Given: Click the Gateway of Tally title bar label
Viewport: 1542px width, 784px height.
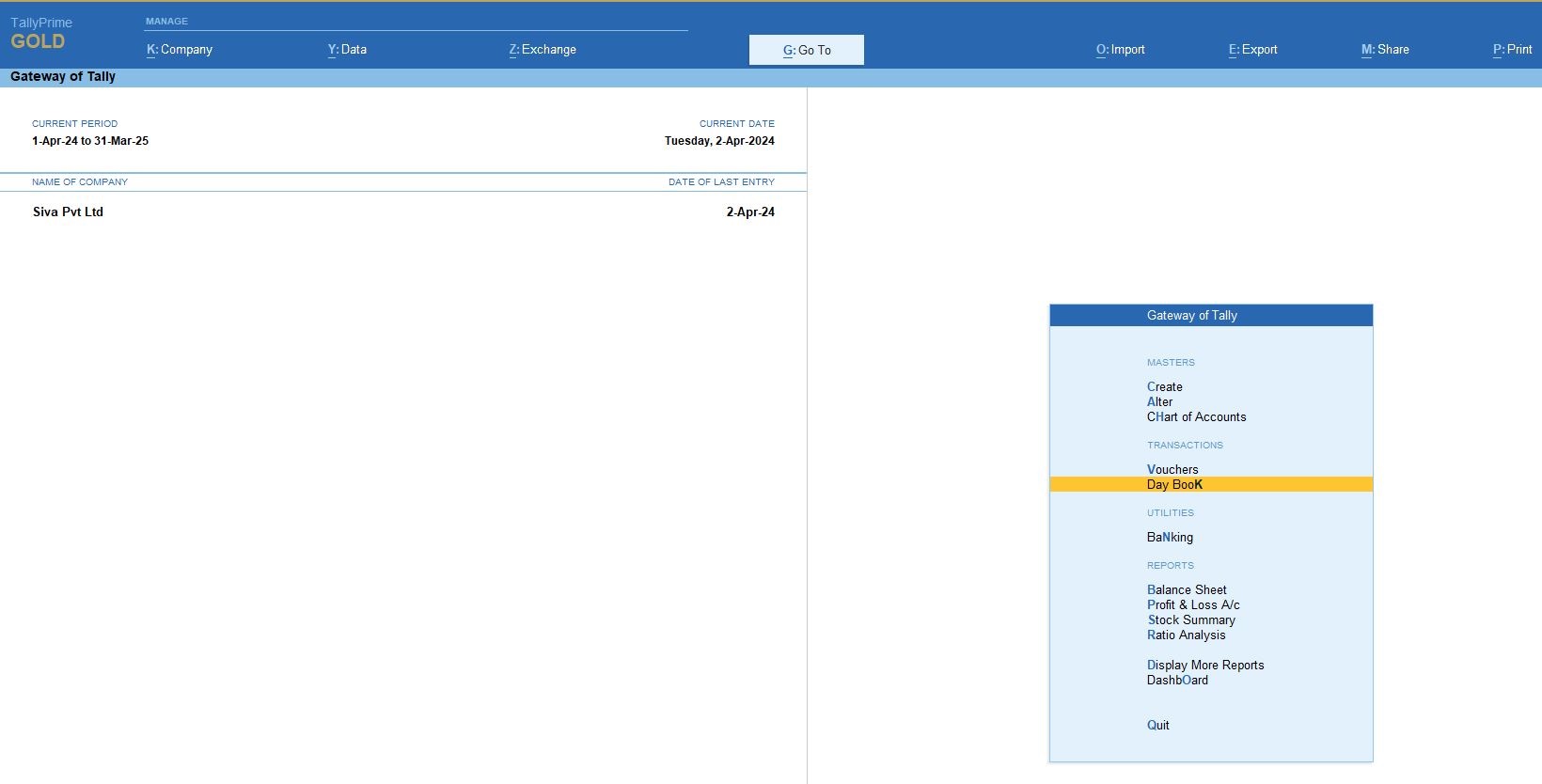Looking at the screenshot, I should pyautogui.click(x=63, y=76).
